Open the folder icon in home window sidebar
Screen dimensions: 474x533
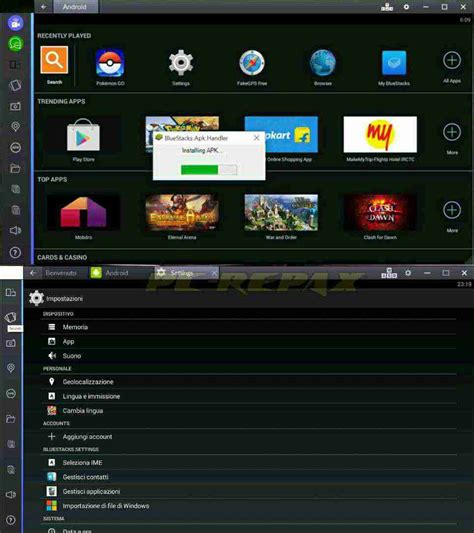point(15,168)
